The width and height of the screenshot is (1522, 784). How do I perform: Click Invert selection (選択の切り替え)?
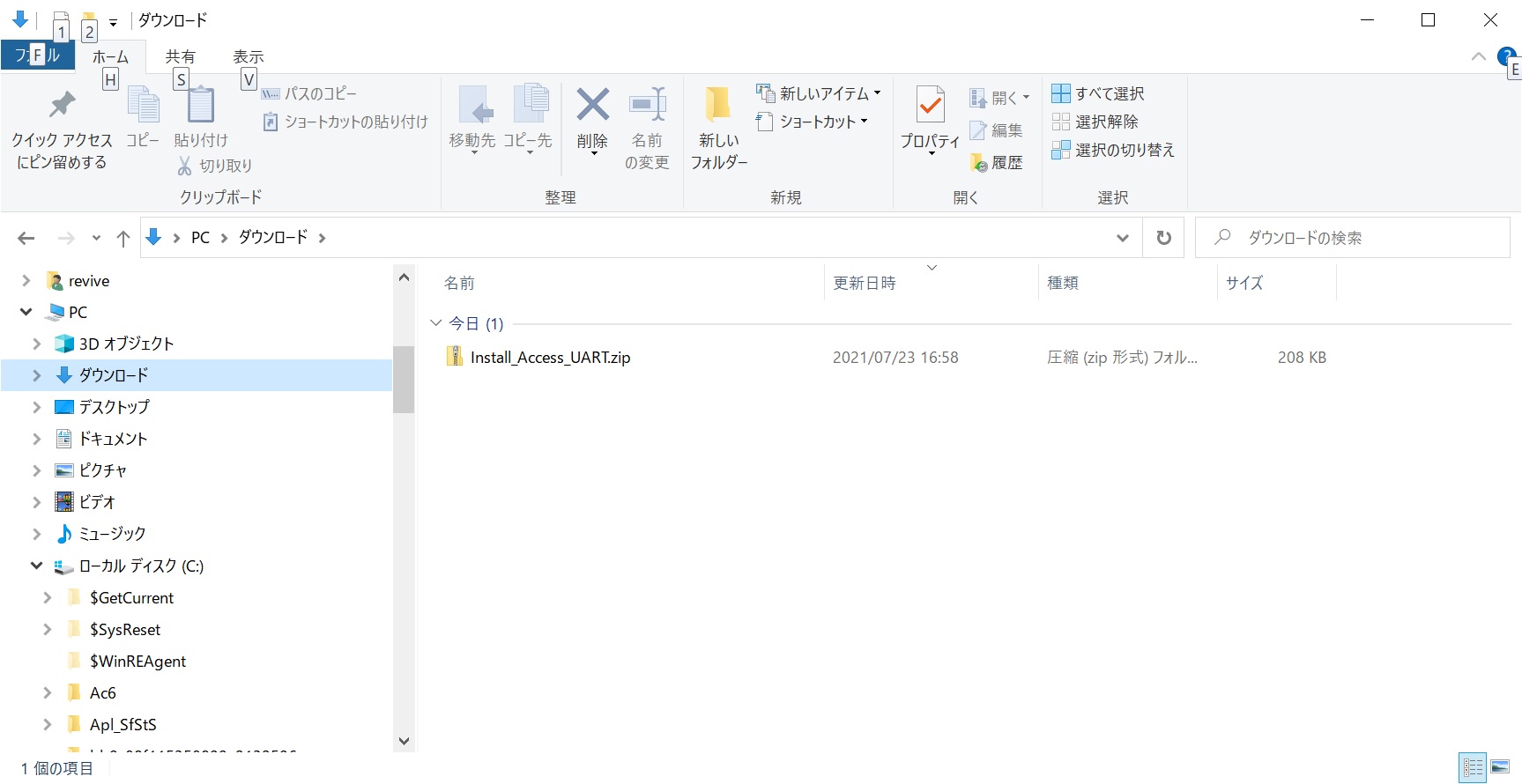point(1113,150)
